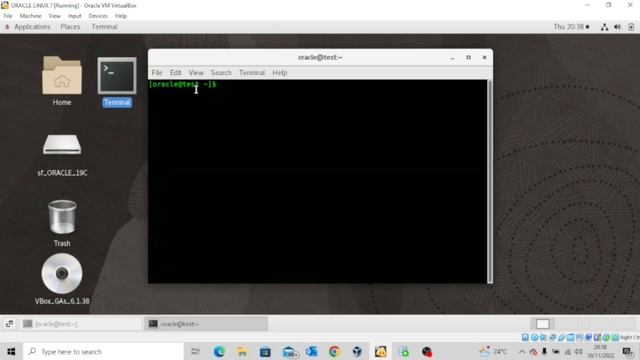Open the sf_ORACLE_19C shared drive icon

tap(62, 154)
